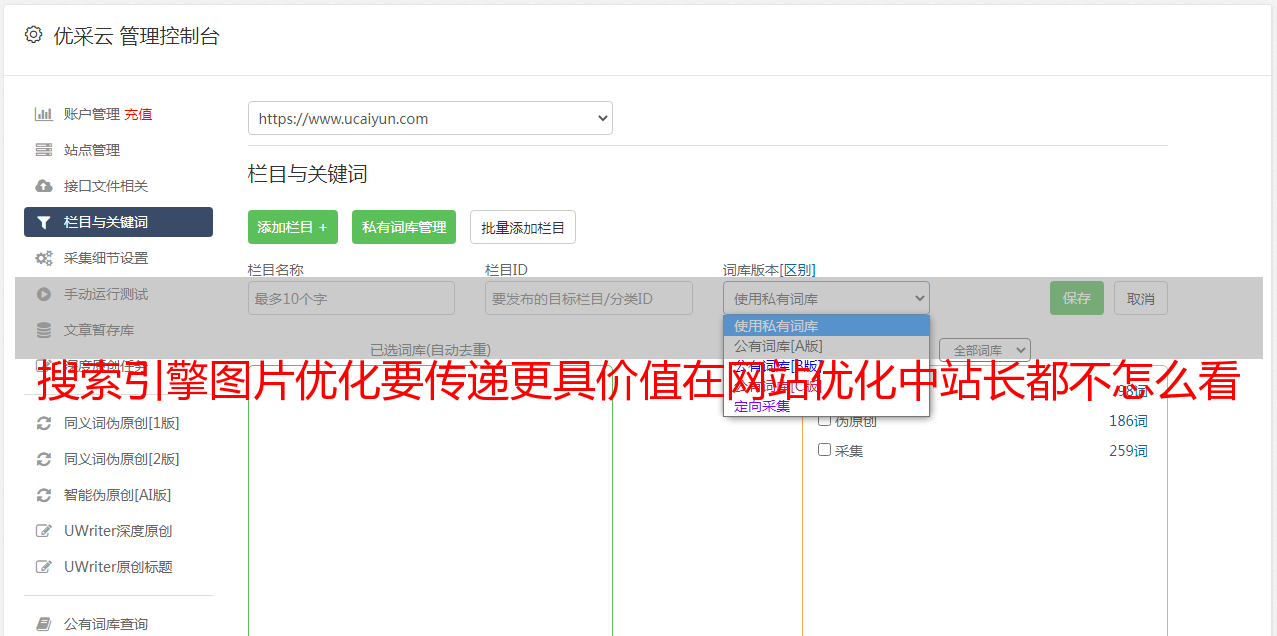Click the 栏目与关键词 page heading
Screen dimensions: 1277x636
pyautogui.click(x=308, y=174)
